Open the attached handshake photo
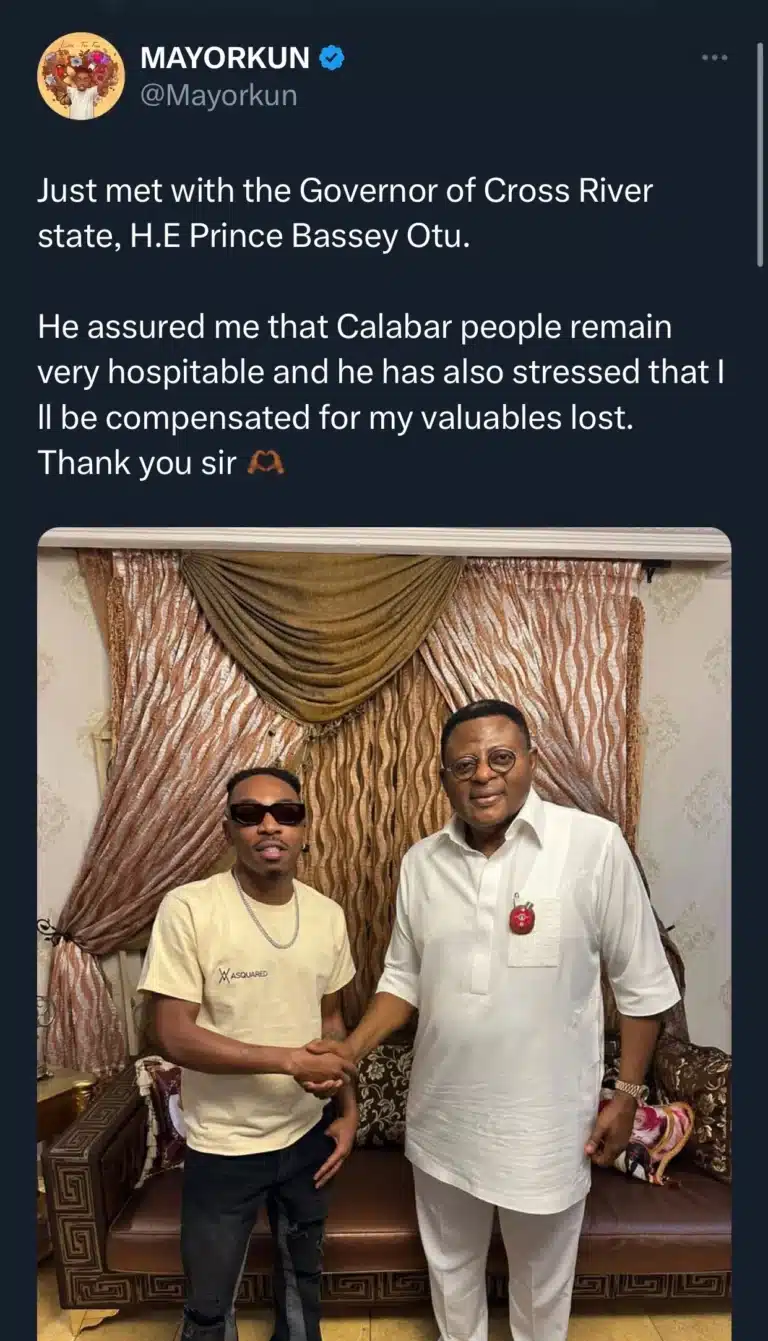768x1341 pixels. click(x=384, y=934)
